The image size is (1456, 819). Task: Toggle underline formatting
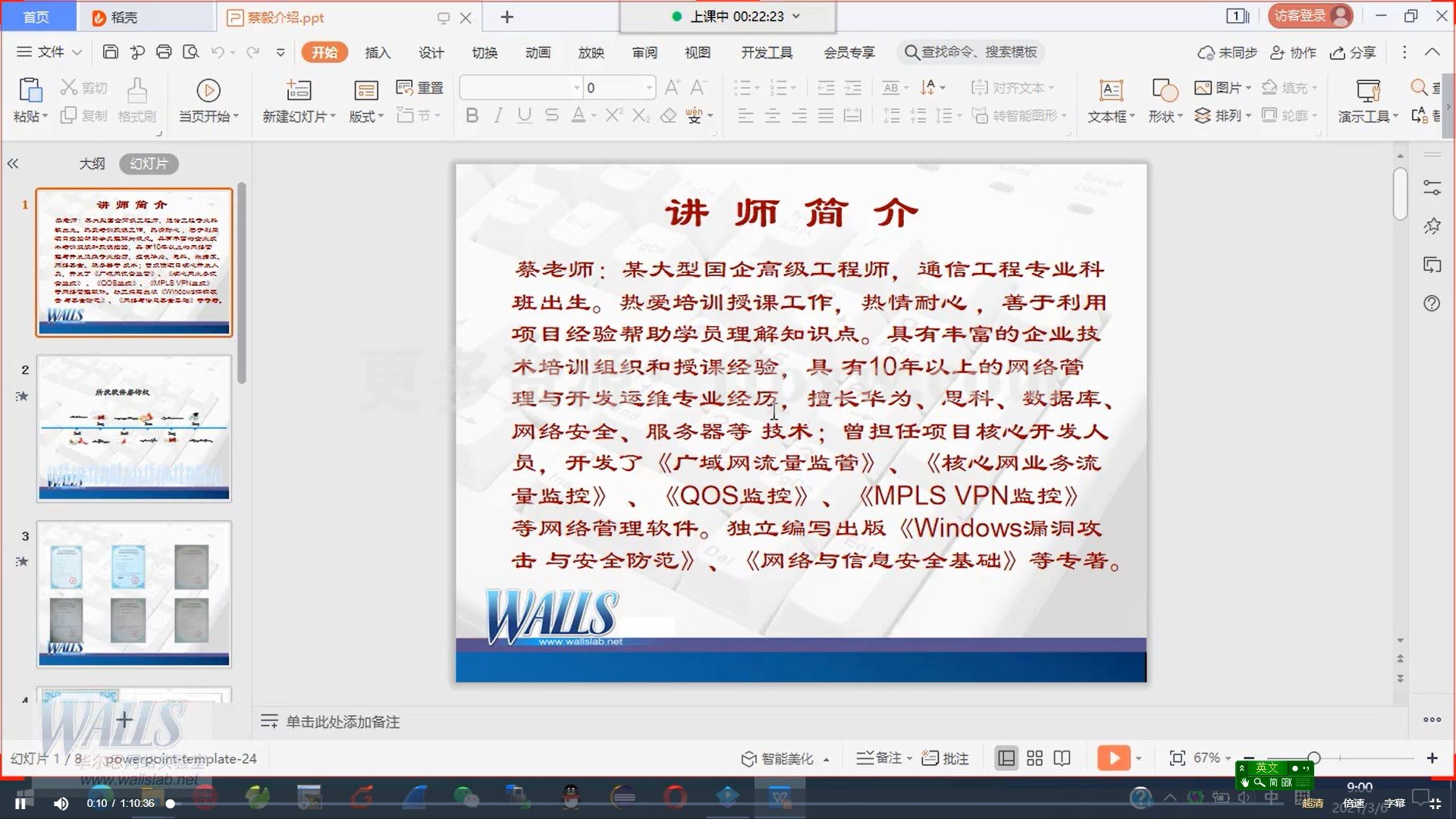[523, 115]
